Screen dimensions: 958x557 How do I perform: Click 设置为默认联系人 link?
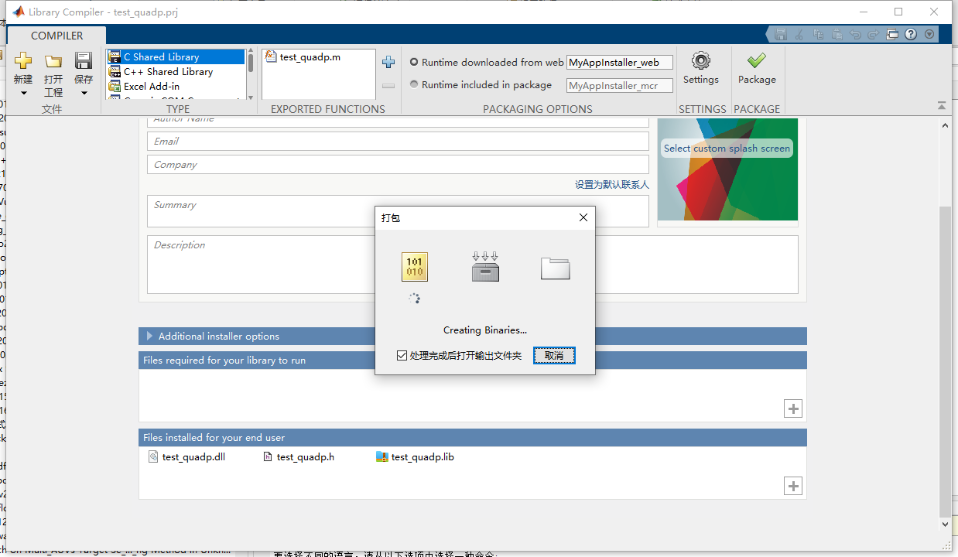(x=611, y=185)
